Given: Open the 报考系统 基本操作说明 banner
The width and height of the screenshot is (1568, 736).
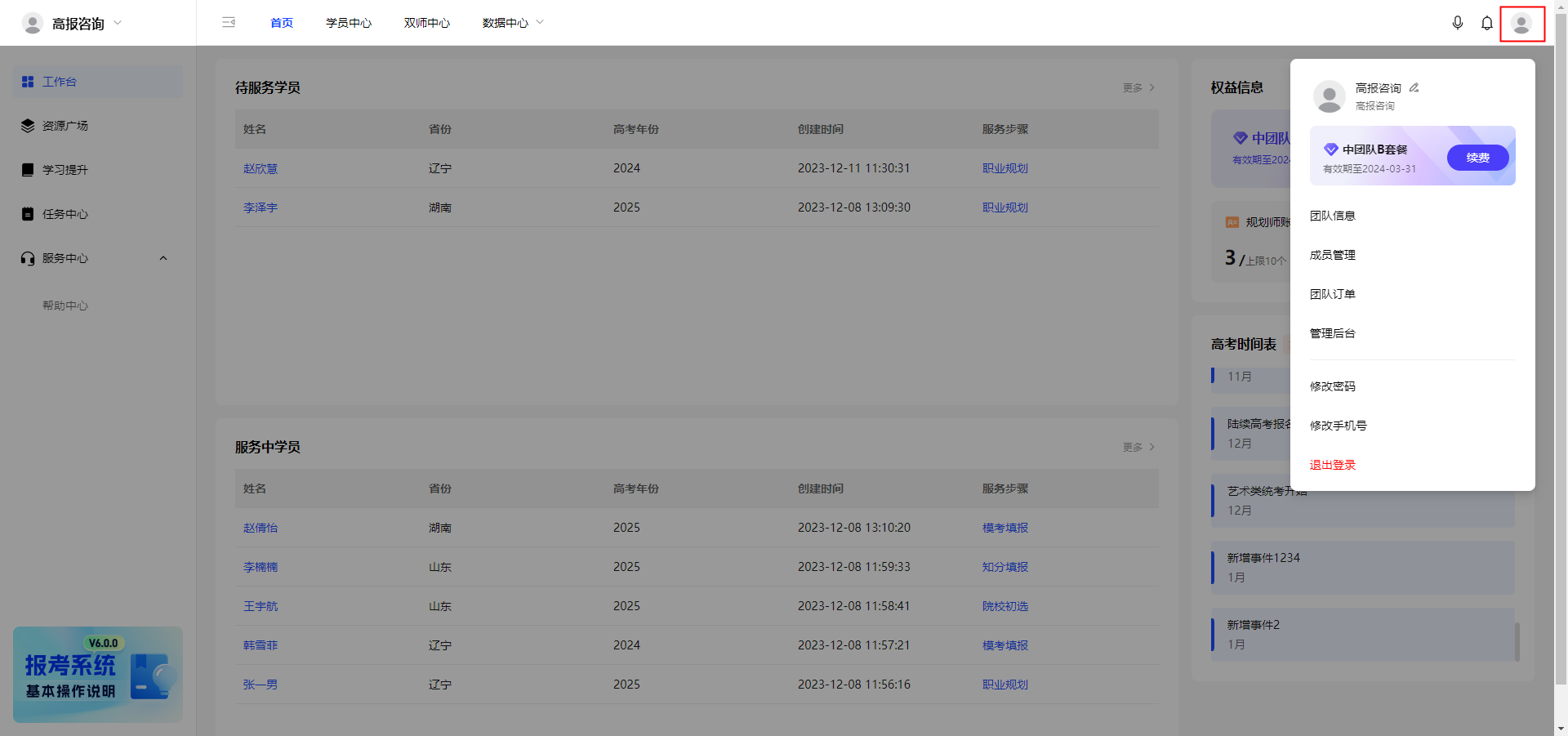Looking at the screenshot, I should coord(98,674).
